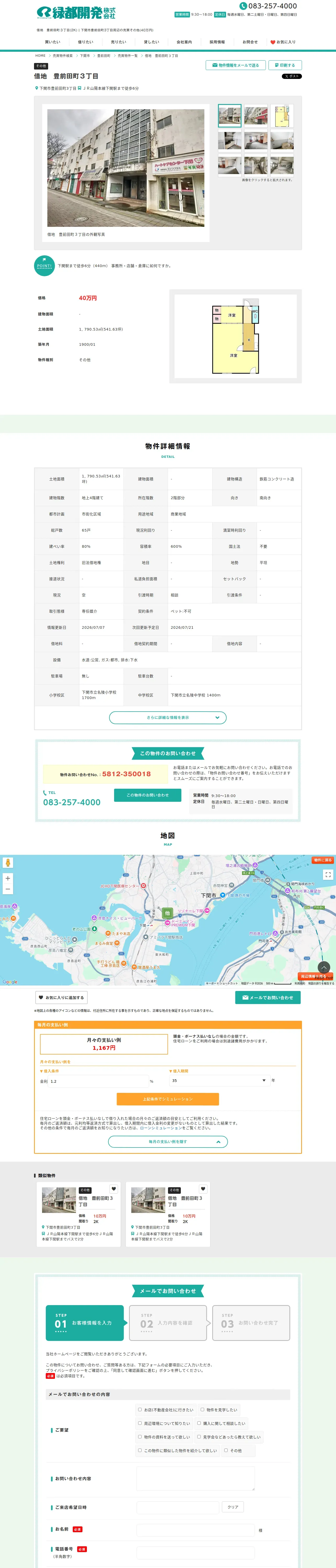Check この物件に類似した物件を紹介して欲しい option
Viewport: 336px width, 1568px height.
point(140,1450)
